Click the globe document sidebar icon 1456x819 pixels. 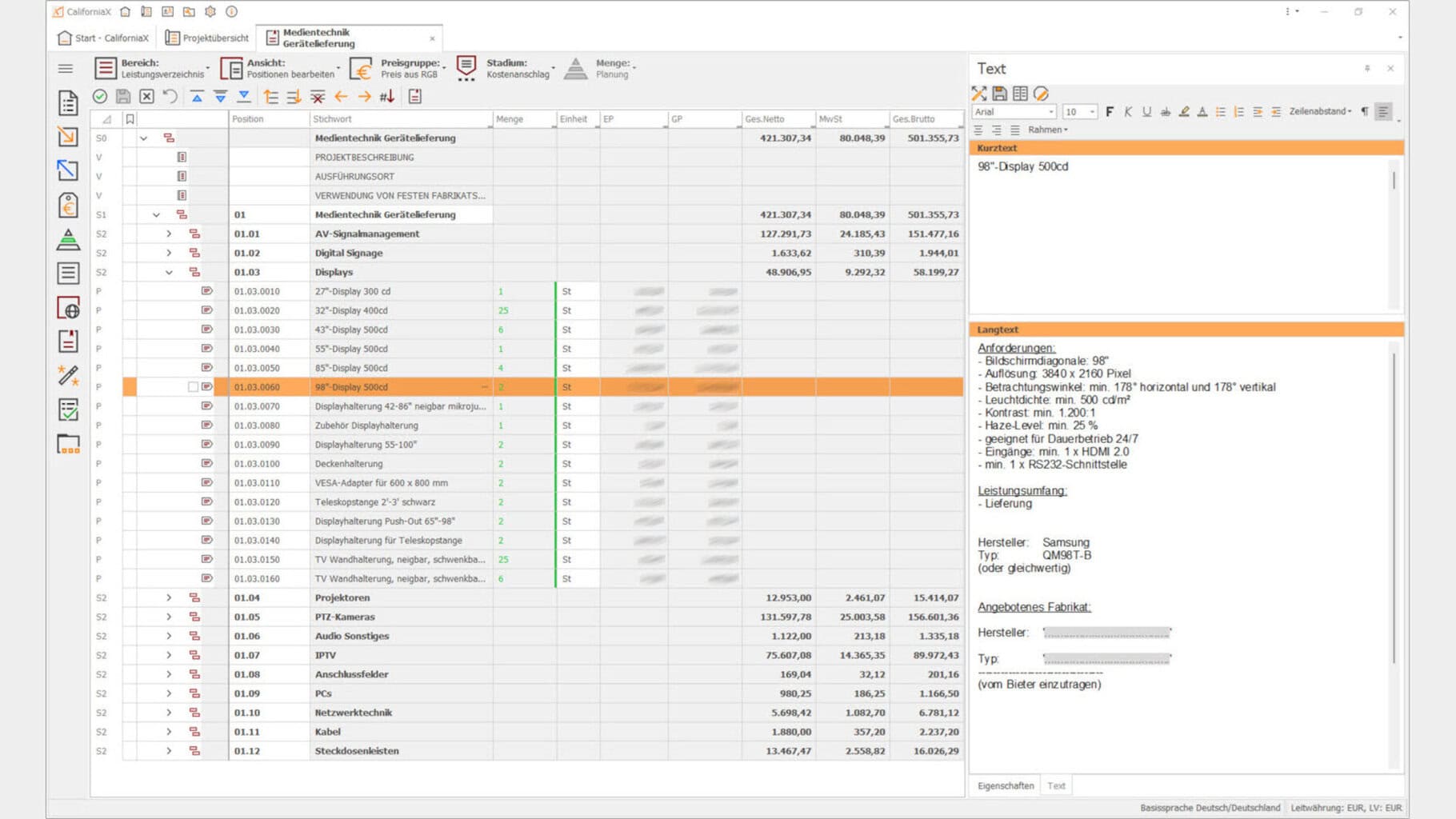(68, 307)
